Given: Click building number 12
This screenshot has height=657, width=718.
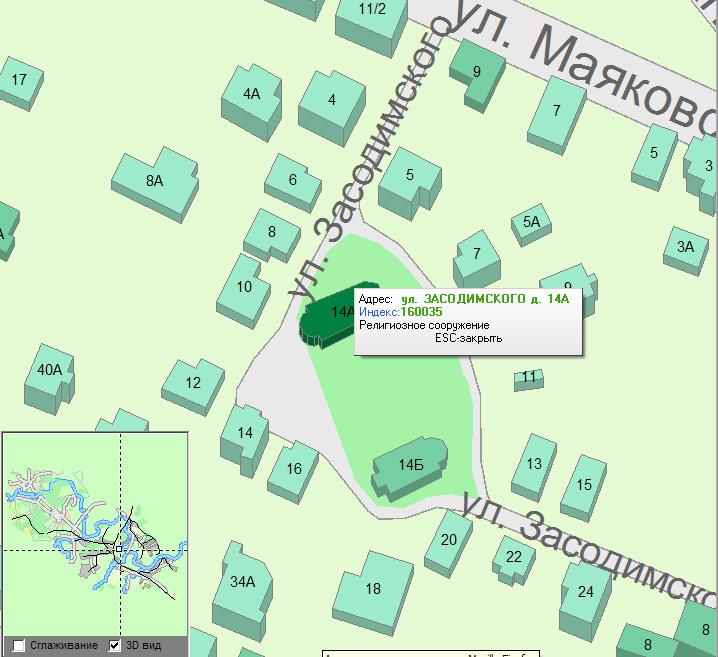Looking at the screenshot, I should click(x=193, y=383).
